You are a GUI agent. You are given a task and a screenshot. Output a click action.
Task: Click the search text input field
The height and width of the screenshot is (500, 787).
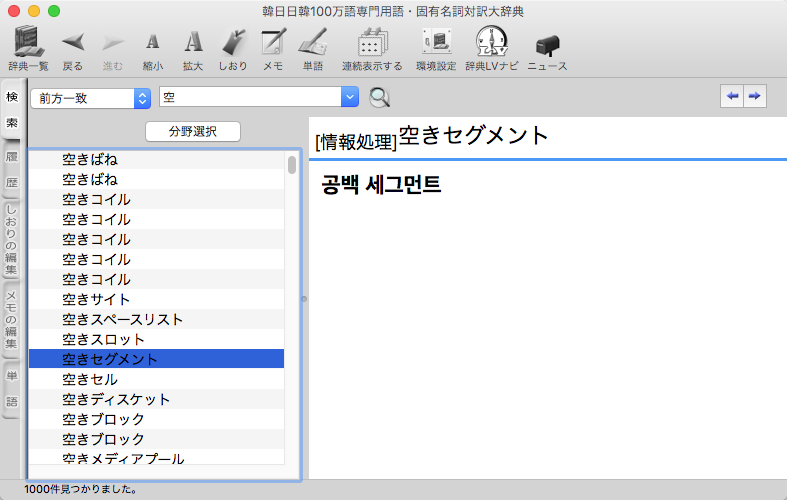pyautogui.click(x=248, y=98)
